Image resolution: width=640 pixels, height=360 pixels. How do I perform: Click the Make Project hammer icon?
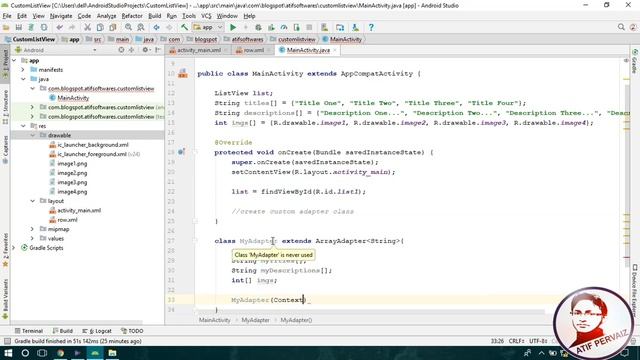(184, 27)
